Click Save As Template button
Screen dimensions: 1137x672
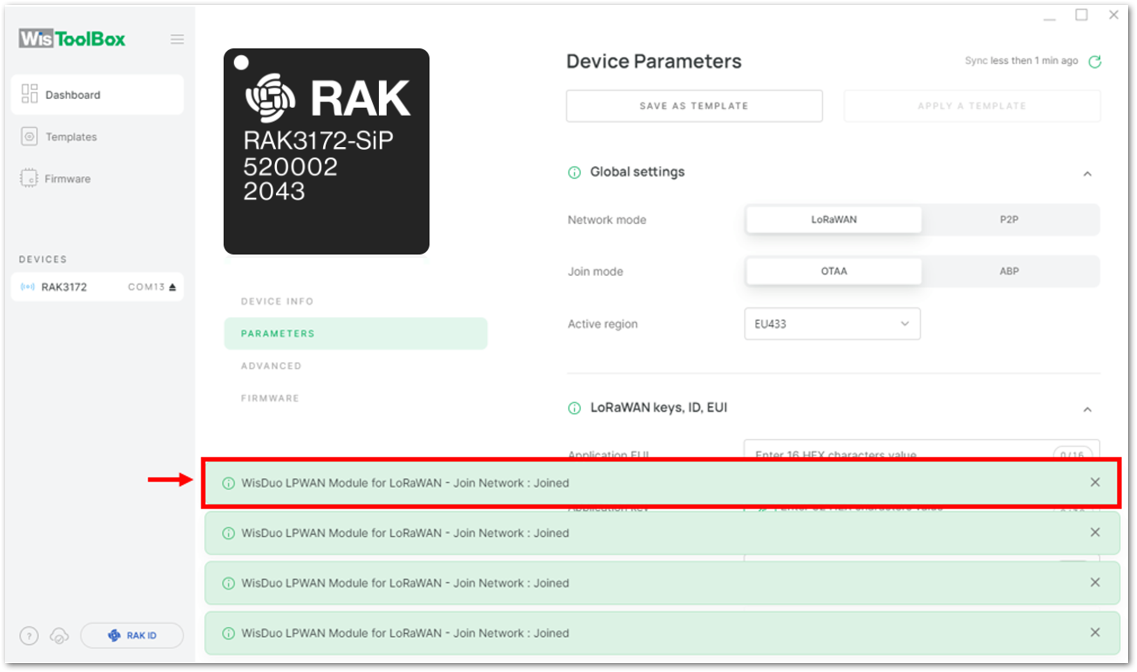coord(694,106)
